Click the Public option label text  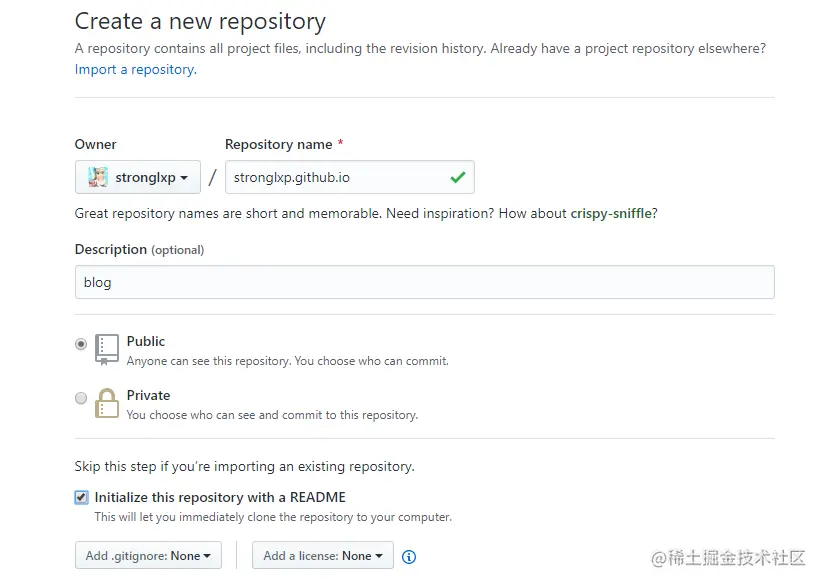coord(146,341)
